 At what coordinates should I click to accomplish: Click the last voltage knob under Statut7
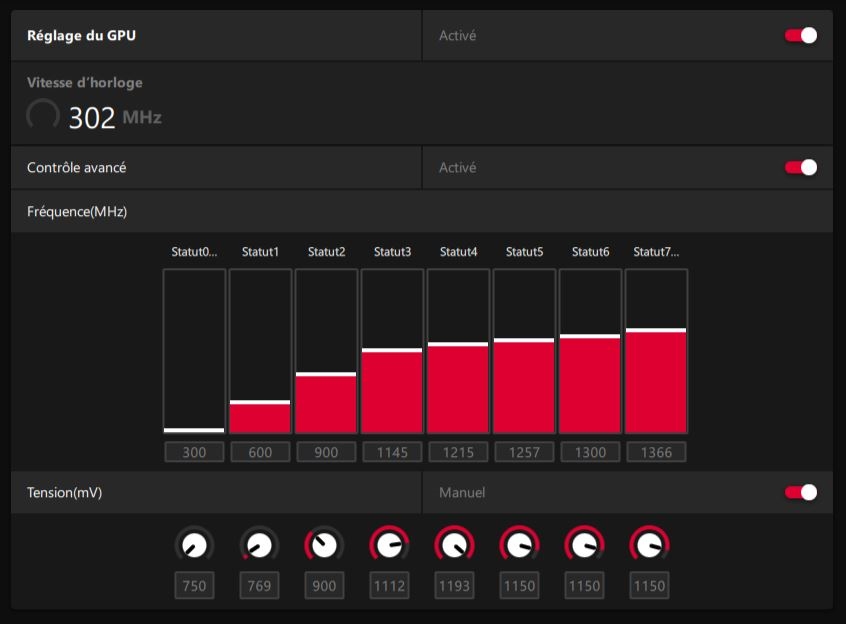pyautogui.click(x=649, y=545)
